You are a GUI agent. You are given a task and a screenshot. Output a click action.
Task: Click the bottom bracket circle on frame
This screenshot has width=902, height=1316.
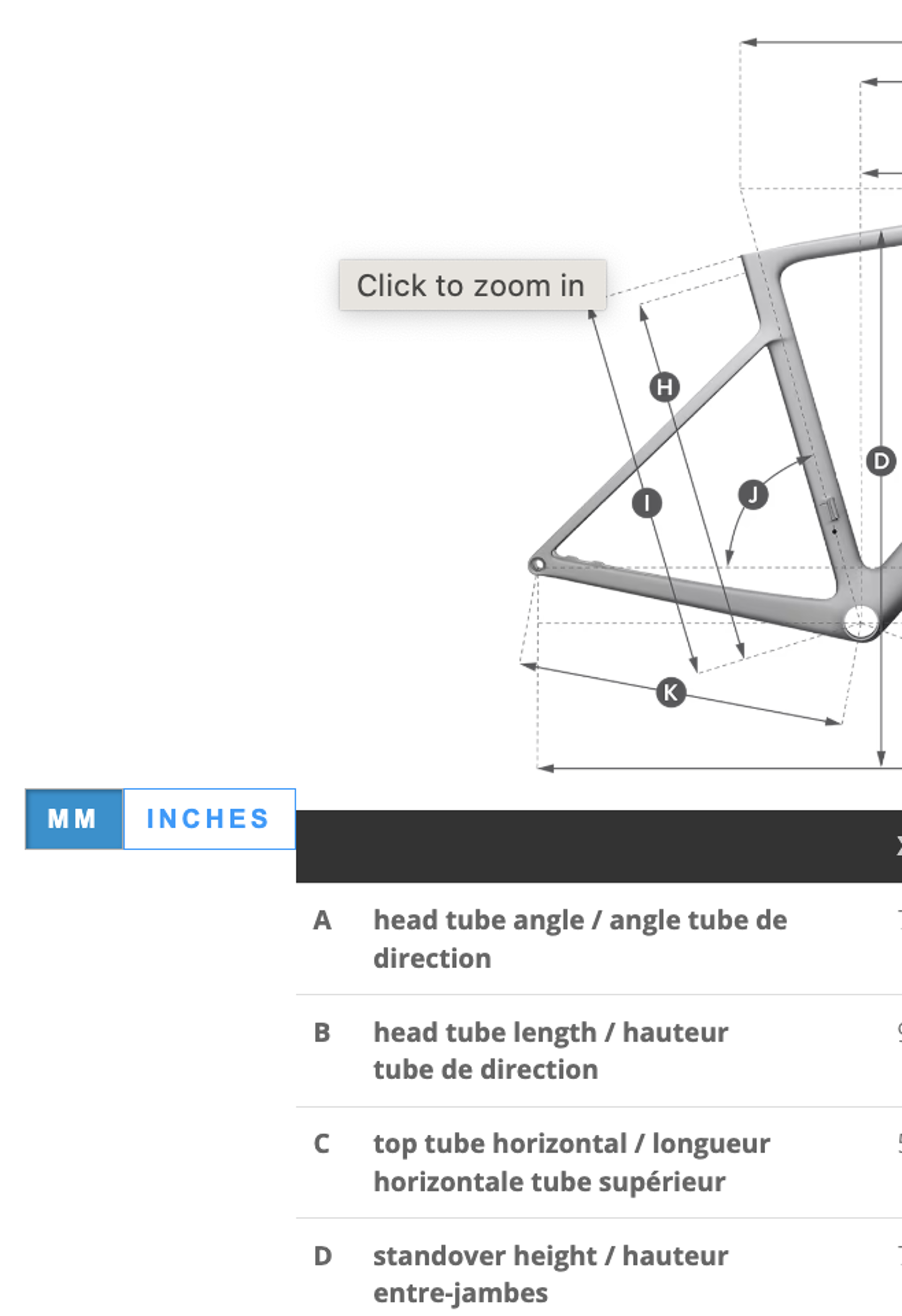click(x=860, y=623)
